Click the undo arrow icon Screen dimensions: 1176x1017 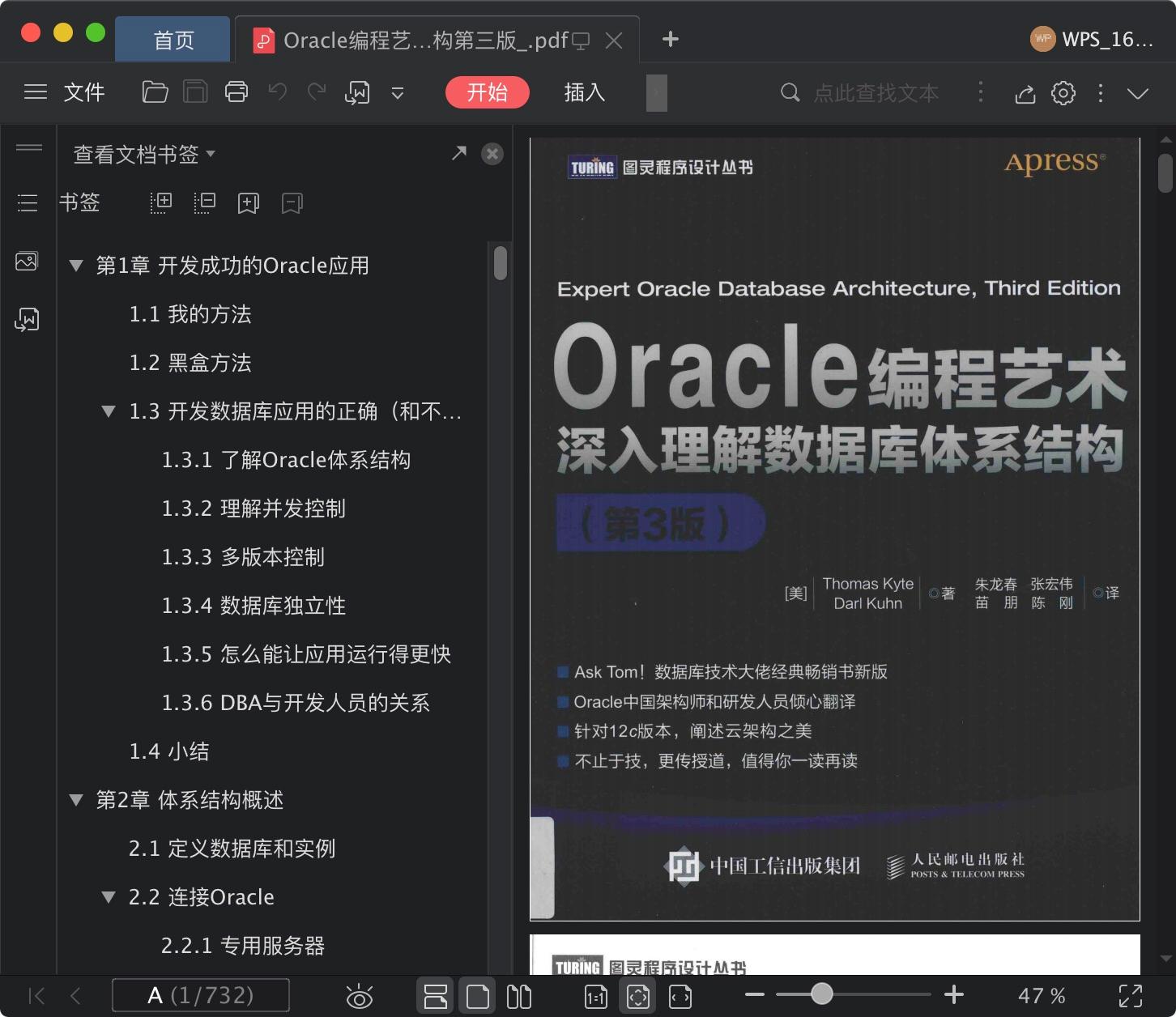click(x=278, y=92)
